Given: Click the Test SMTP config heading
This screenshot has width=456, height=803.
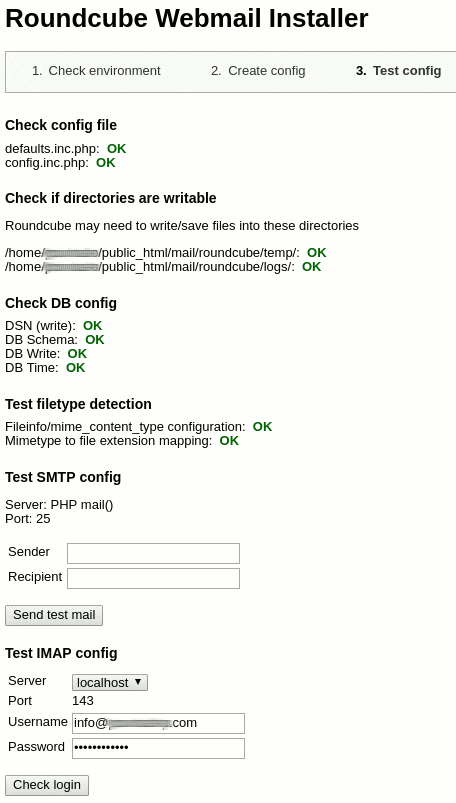Looking at the screenshot, I should tap(63, 477).
